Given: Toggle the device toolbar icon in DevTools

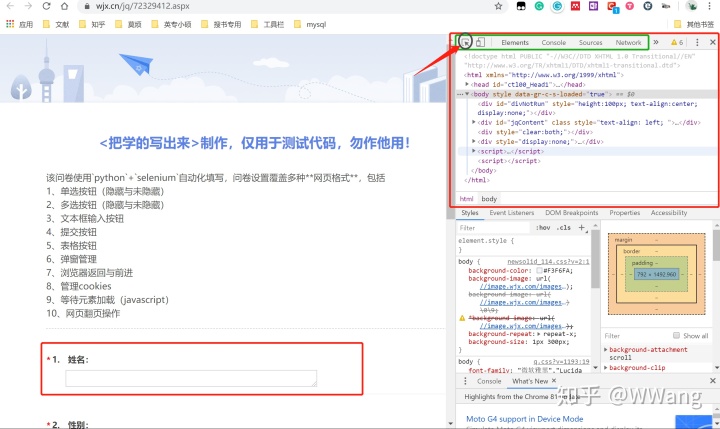Looking at the screenshot, I should (480, 42).
